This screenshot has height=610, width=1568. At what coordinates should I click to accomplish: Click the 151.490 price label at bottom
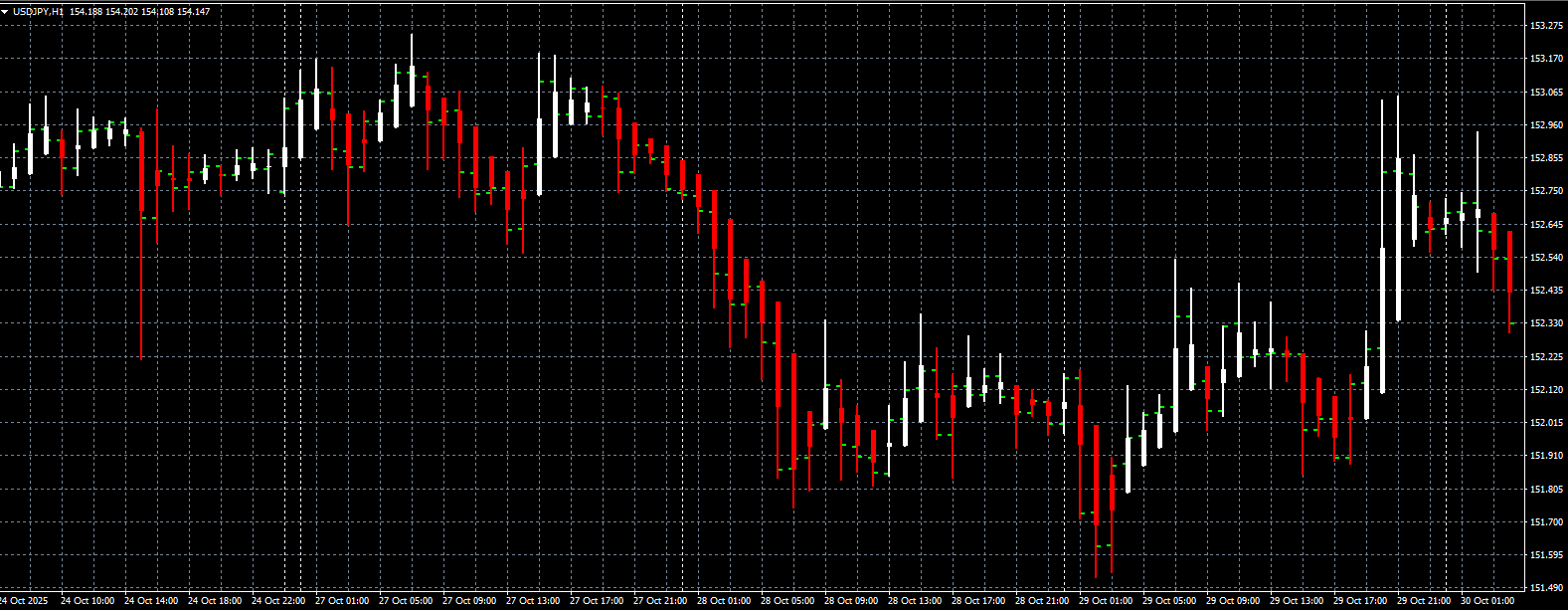1546,587
